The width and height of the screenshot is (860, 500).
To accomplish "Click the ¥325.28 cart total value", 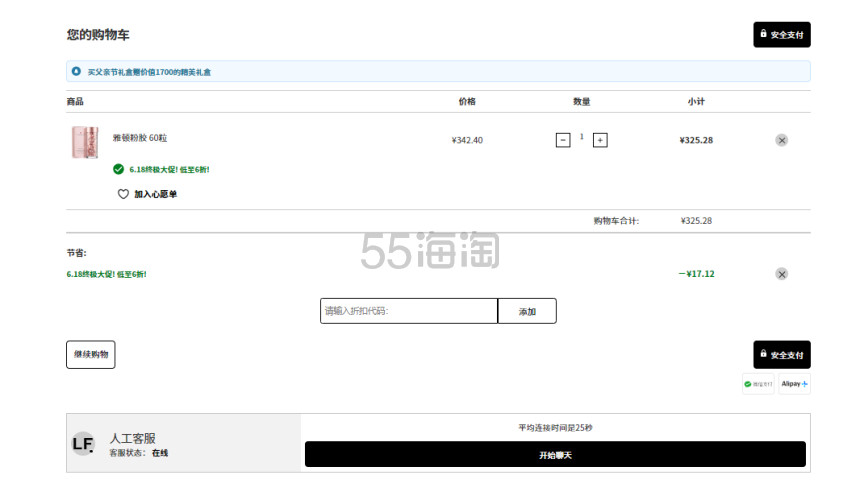I will pos(696,221).
